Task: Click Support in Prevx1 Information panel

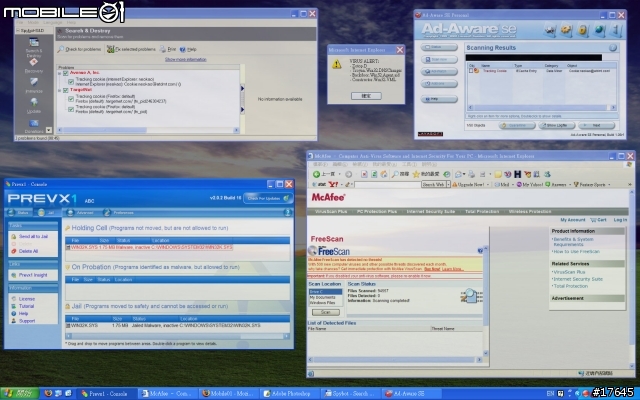Action: click(23, 321)
